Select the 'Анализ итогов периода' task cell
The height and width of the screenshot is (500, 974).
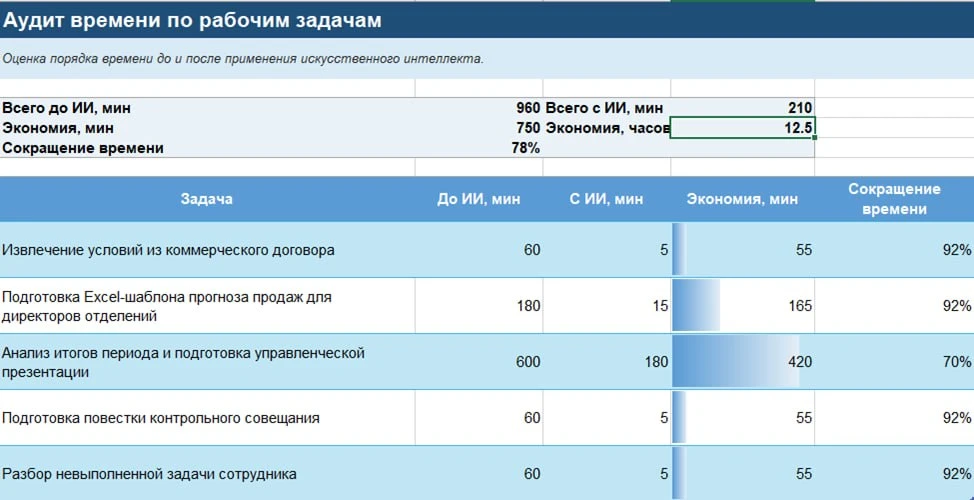click(x=207, y=361)
